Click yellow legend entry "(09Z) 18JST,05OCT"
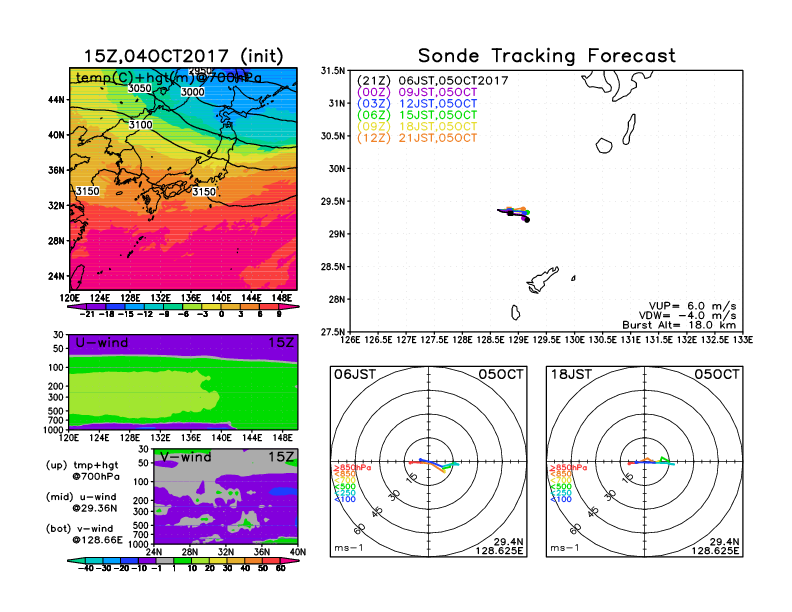 click(x=417, y=127)
